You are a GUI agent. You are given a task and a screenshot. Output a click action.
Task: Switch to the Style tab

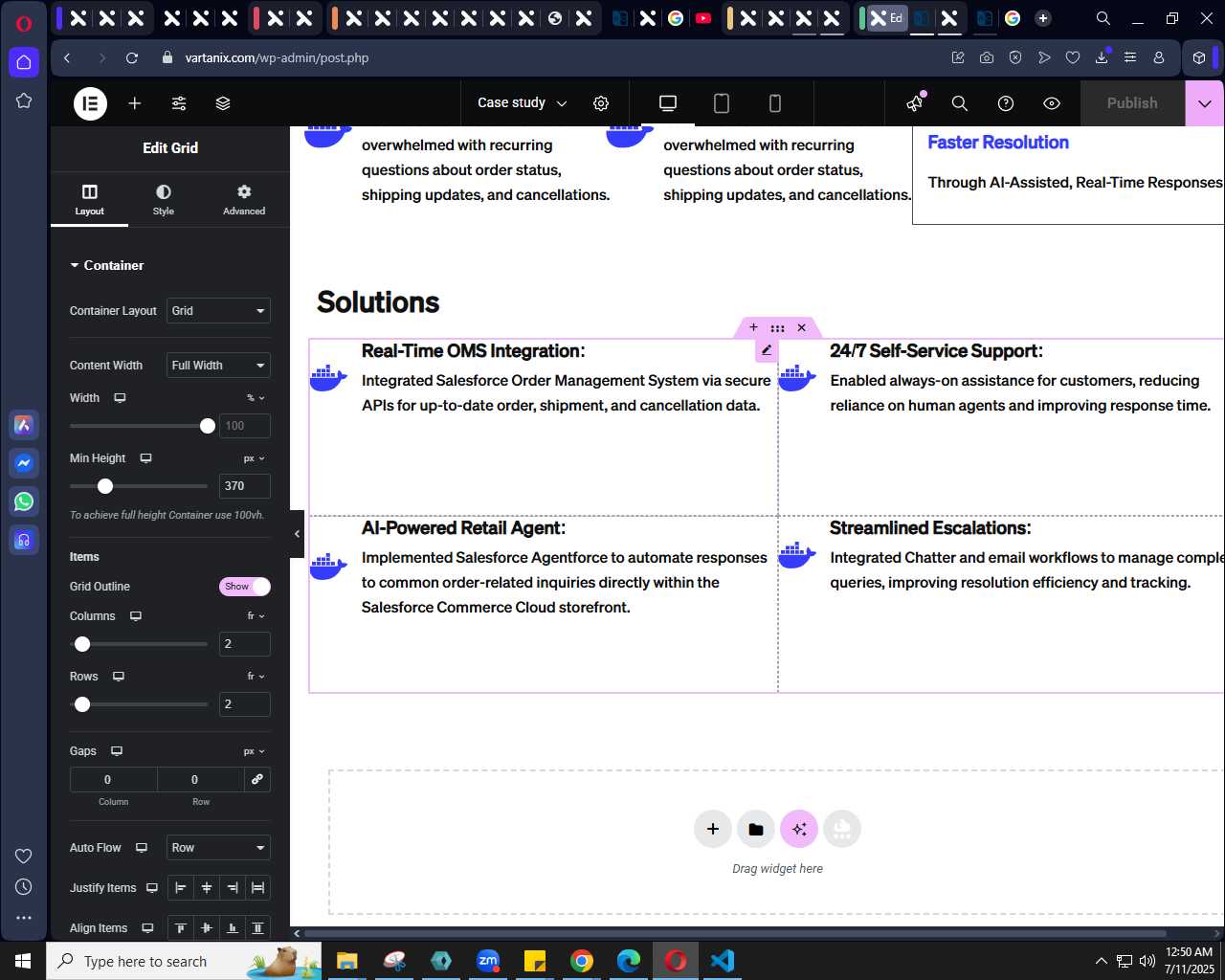coord(164,199)
